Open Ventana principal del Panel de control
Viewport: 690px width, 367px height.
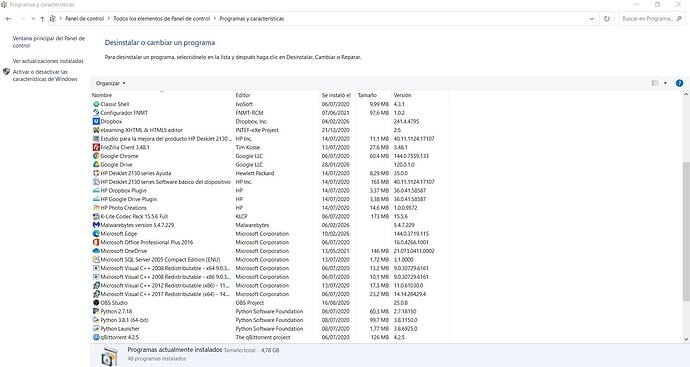coord(49,42)
